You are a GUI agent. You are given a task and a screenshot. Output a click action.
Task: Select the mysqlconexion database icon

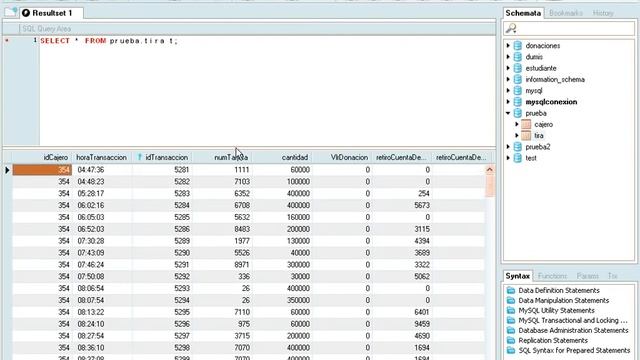point(518,102)
